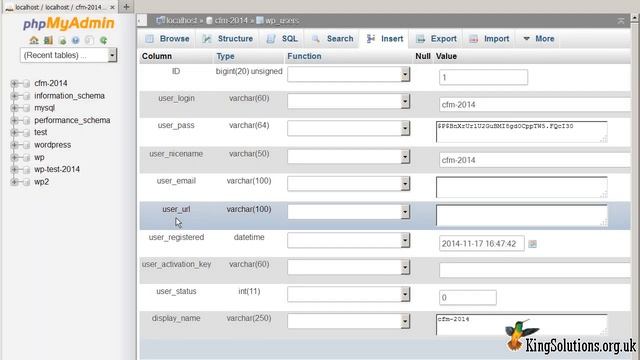Image resolution: width=640 pixels, height=360 pixels.
Task: Click the user_registered datetime field
Action: [482, 244]
